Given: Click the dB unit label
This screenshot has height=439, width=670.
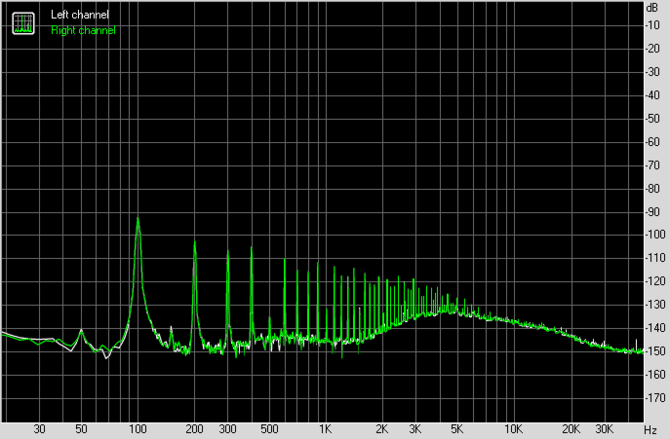Looking at the screenshot, I should point(652,8).
